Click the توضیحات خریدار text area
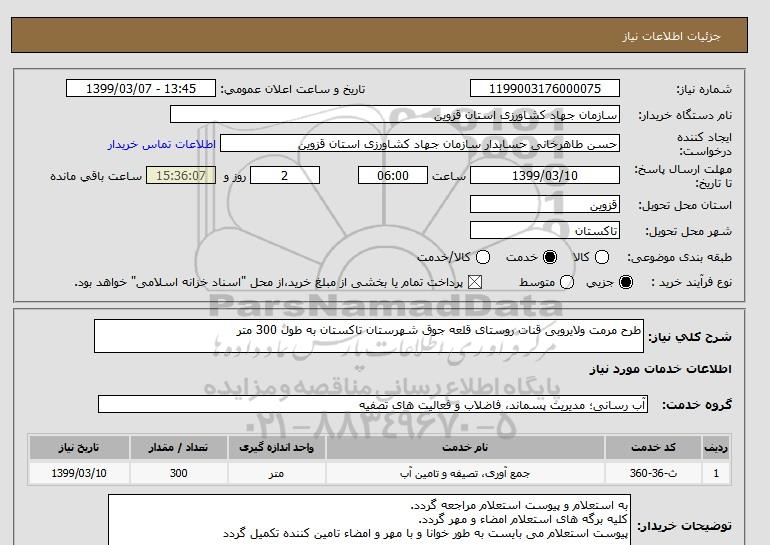Screen dimensions: 770x545 [369, 520]
